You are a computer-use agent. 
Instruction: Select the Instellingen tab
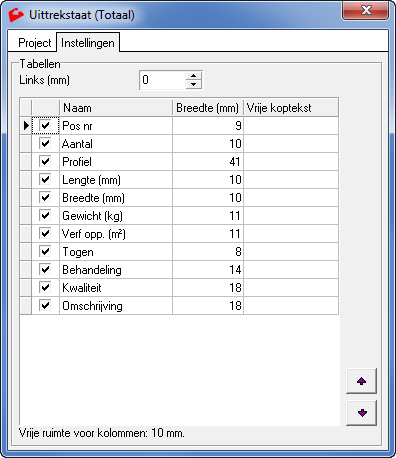tap(88, 43)
